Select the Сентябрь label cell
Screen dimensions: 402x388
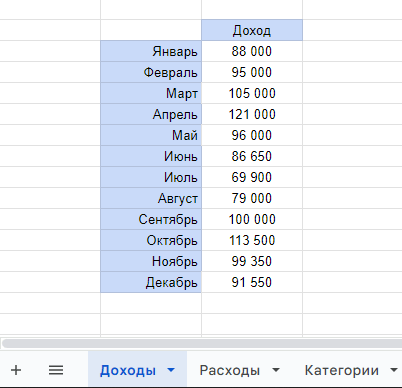point(151,219)
